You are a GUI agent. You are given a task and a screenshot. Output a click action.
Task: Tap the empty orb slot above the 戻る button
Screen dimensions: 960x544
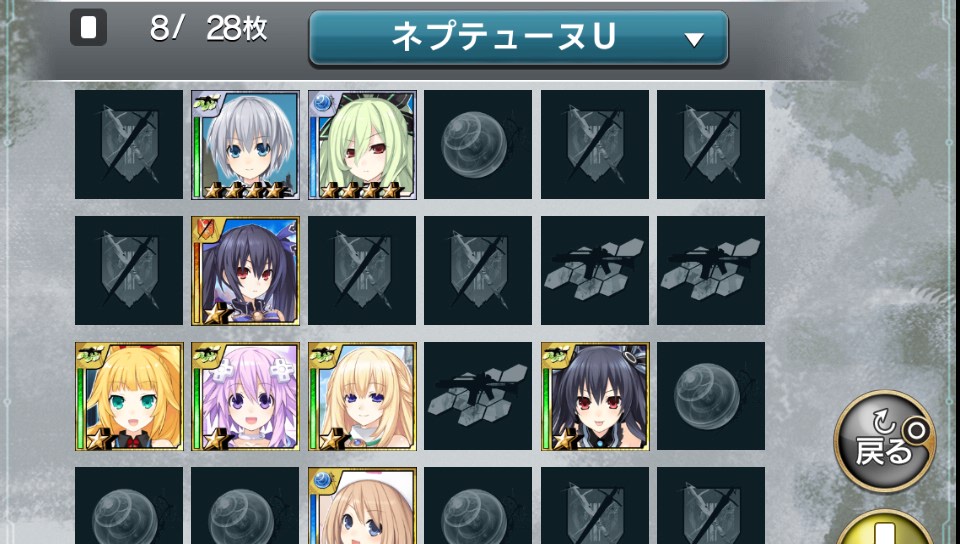[711, 396]
